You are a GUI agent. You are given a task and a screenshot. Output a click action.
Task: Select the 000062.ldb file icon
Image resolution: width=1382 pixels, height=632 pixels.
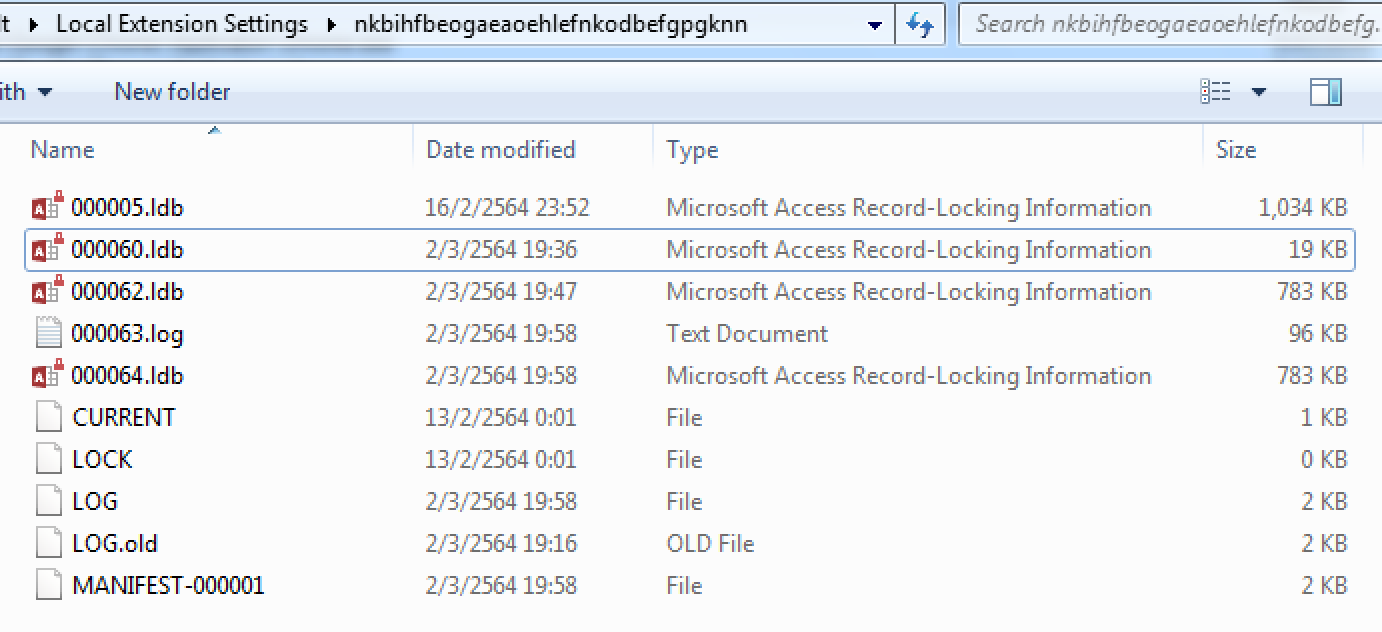click(47, 292)
